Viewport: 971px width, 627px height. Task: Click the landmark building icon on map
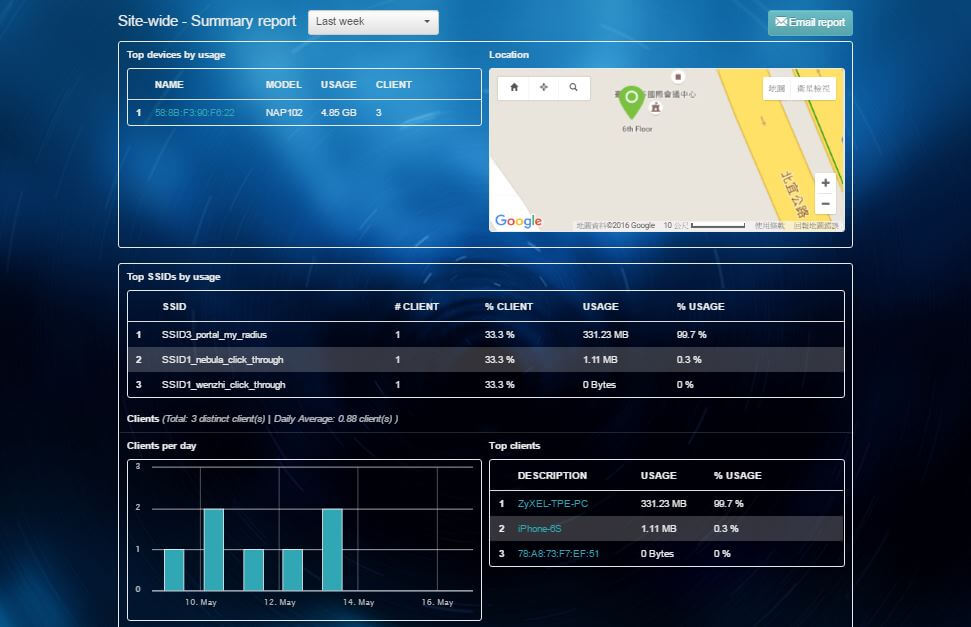[x=656, y=107]
